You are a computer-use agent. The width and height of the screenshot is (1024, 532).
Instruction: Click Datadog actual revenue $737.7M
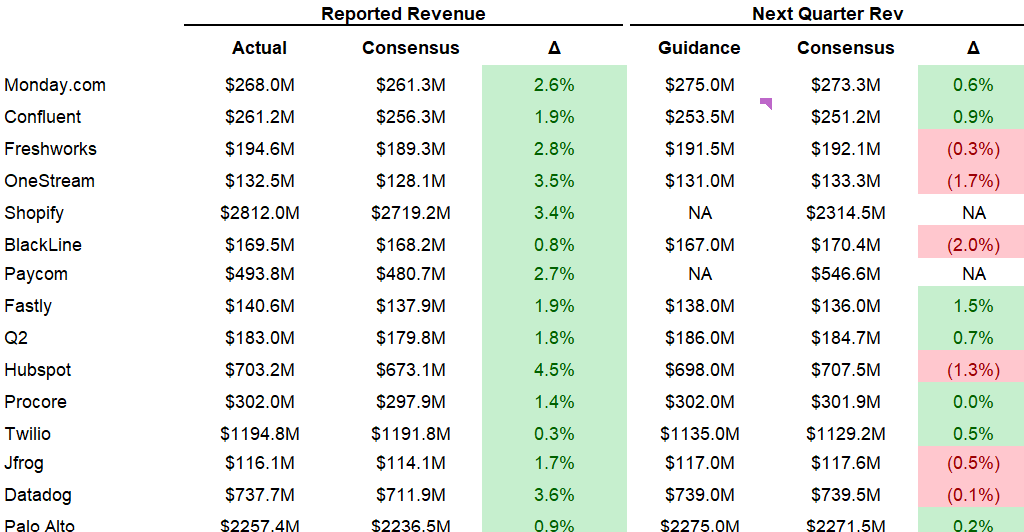pos(260,495)
